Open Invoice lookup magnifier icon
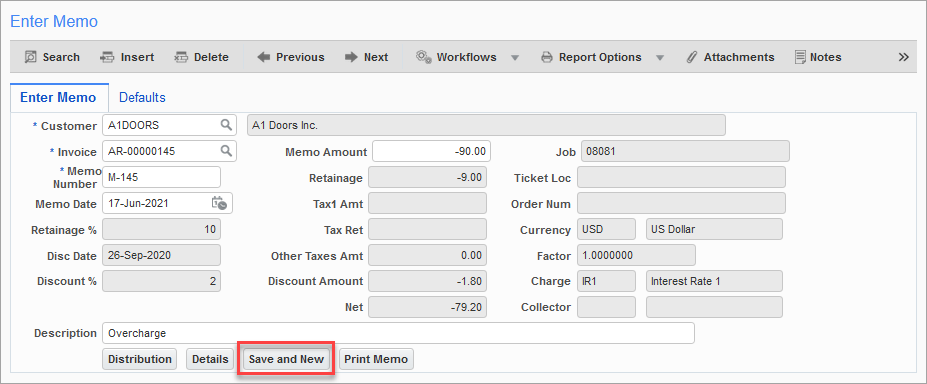This screenshot has width=927, height=384. pos(226,151)
